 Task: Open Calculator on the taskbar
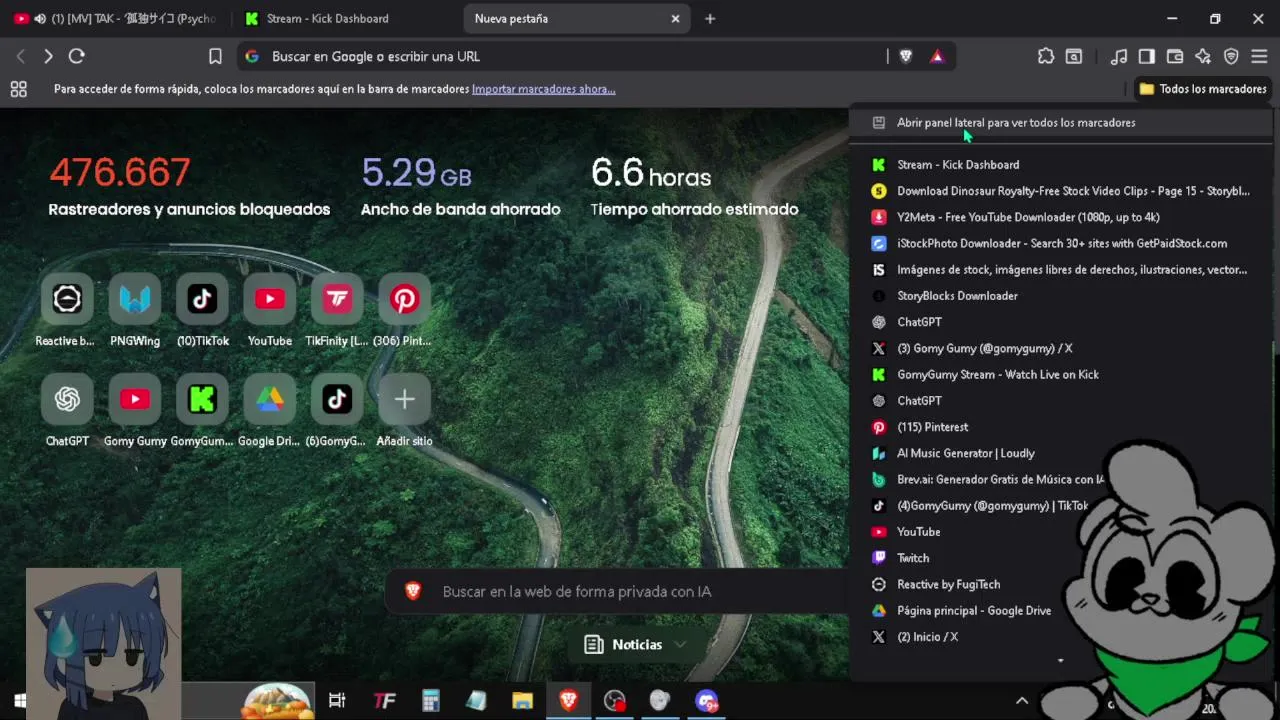[x=431, y=701]
